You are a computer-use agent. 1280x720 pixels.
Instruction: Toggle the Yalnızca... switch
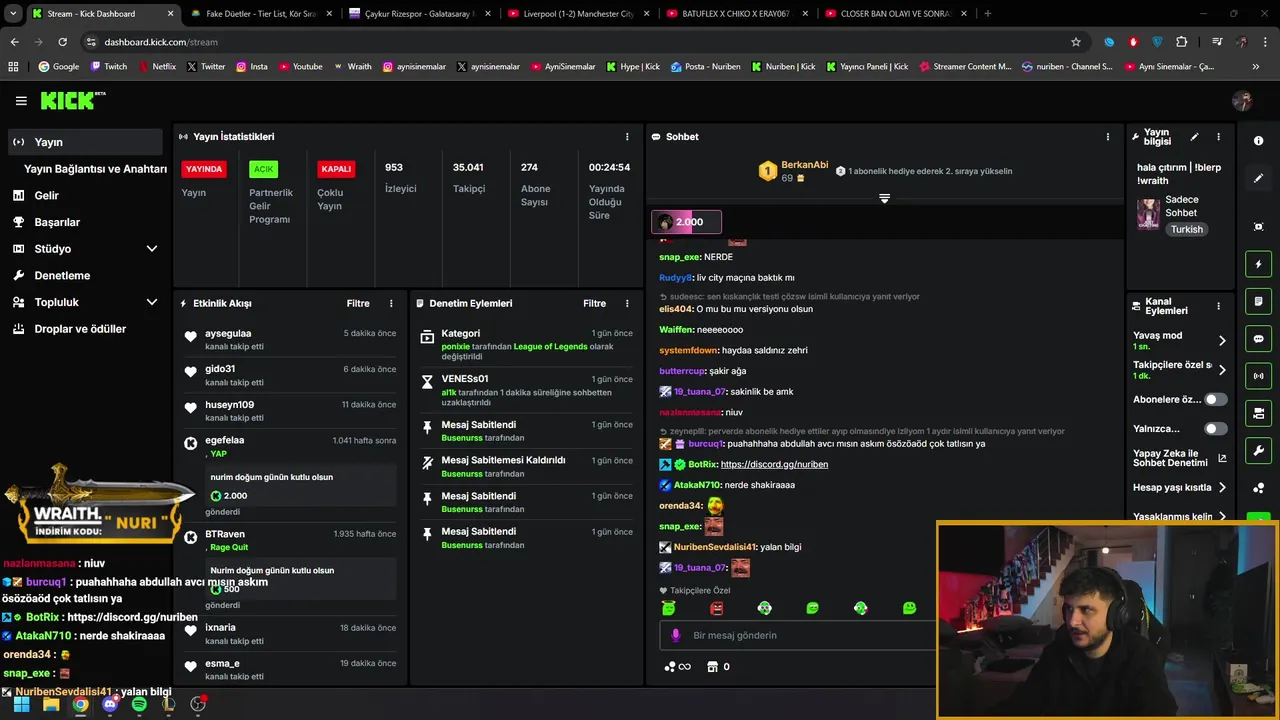coord(1215,429)
